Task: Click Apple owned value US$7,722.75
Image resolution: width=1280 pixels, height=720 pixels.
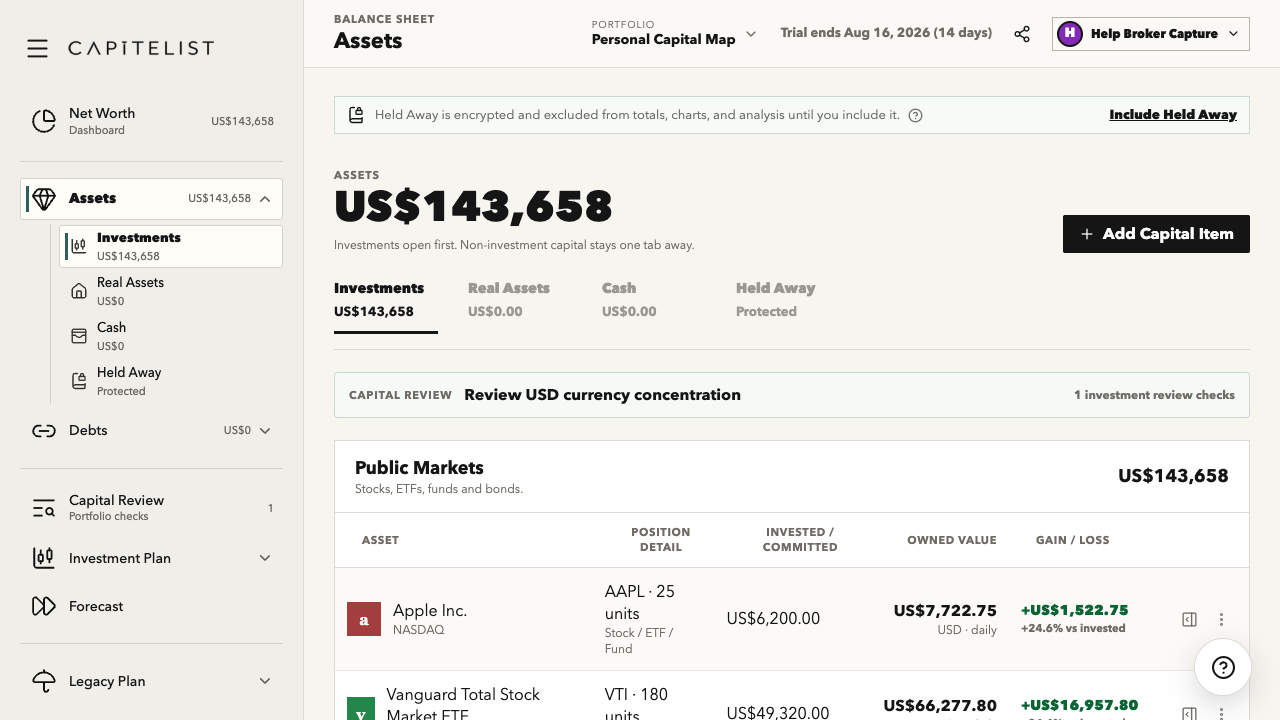Action: pyautogui.click(x=945, y=610)
